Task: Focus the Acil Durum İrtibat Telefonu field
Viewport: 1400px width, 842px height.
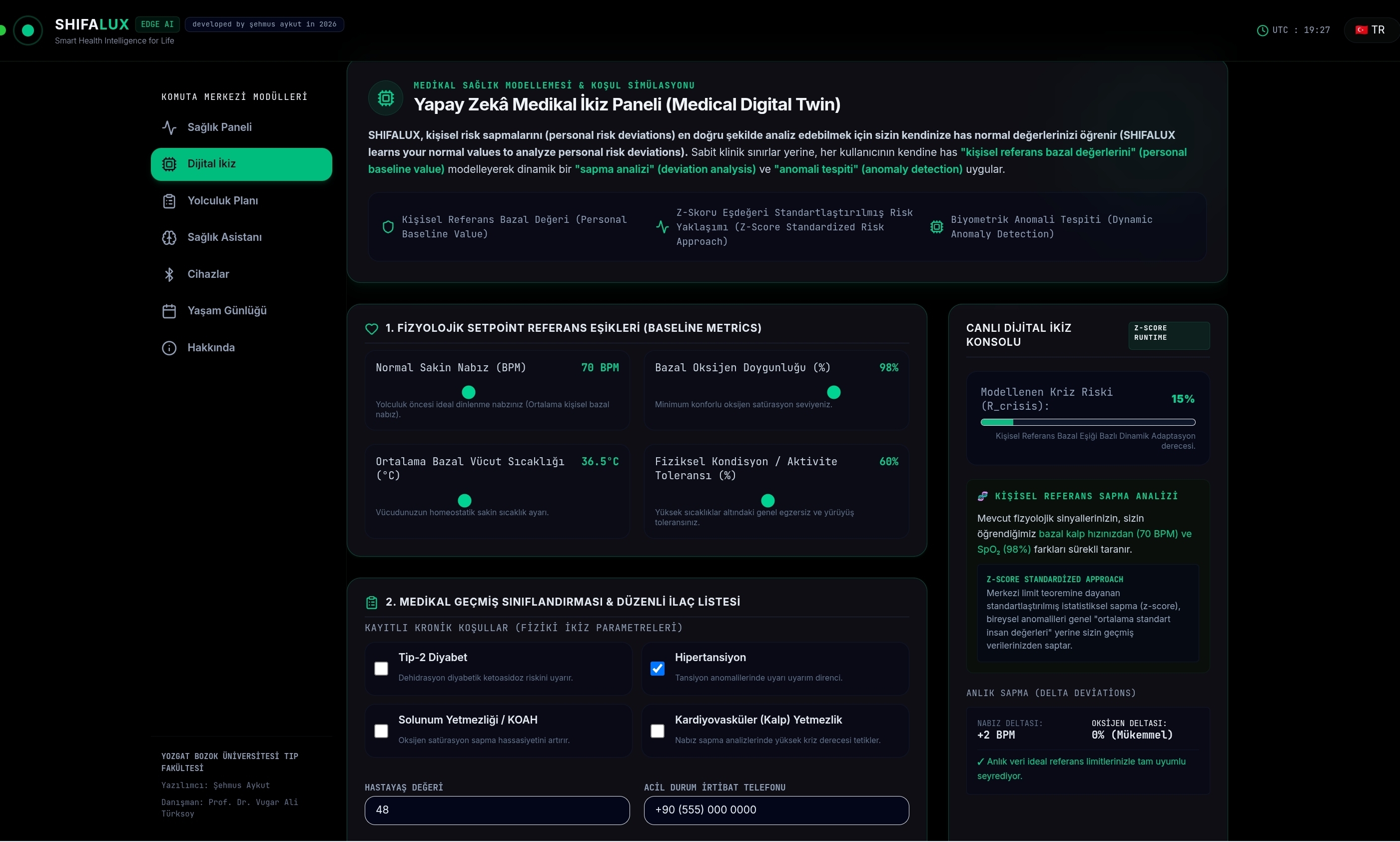Action: (x=776, y=810)
